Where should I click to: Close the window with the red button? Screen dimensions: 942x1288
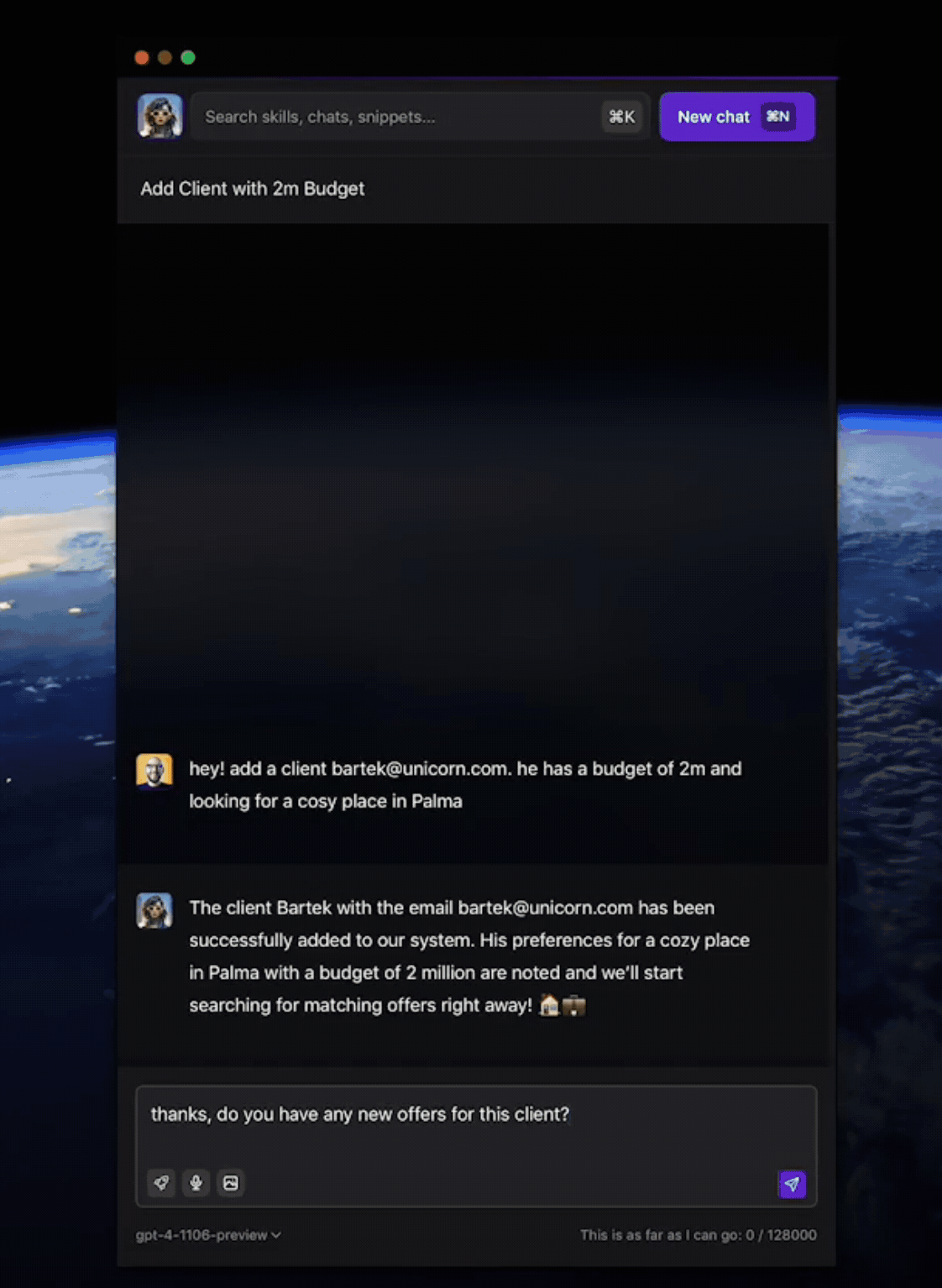(x=142, y=57)
